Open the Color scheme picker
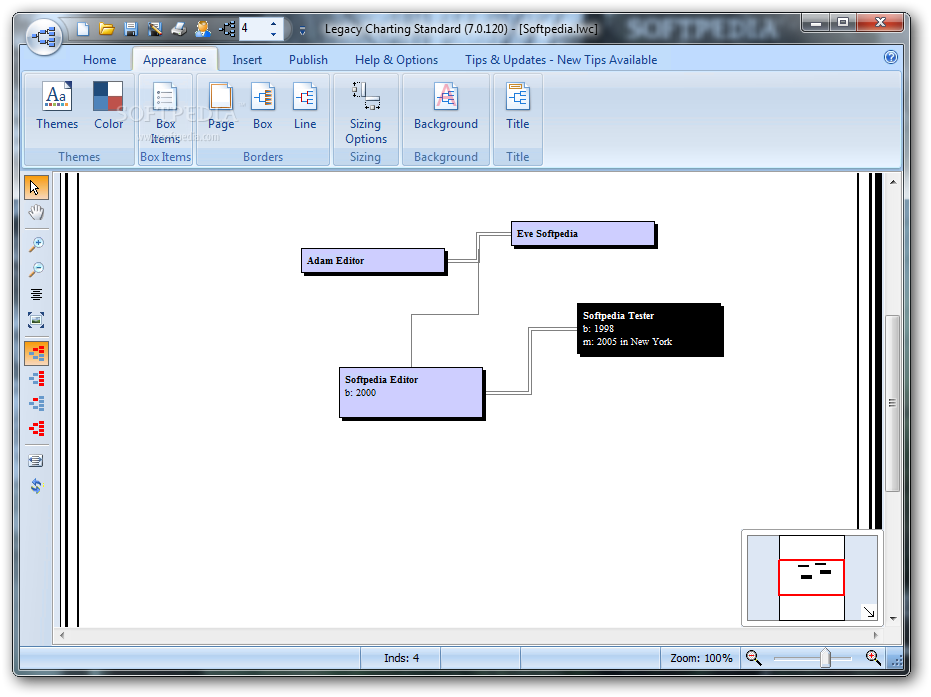The height and width of the screenshot is (697, 931). [108, 106]
